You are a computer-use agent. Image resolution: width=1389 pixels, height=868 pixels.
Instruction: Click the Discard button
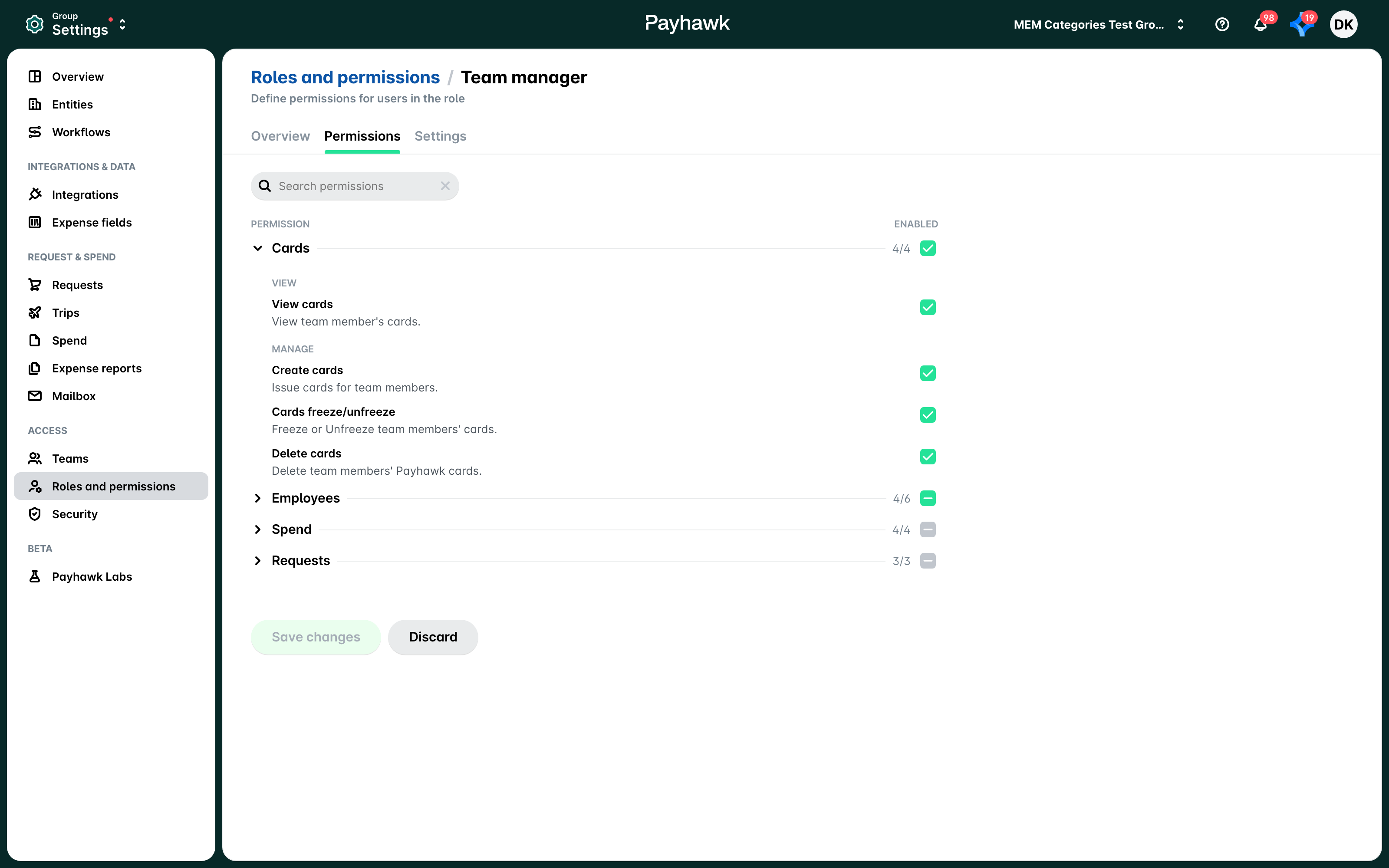433,637
